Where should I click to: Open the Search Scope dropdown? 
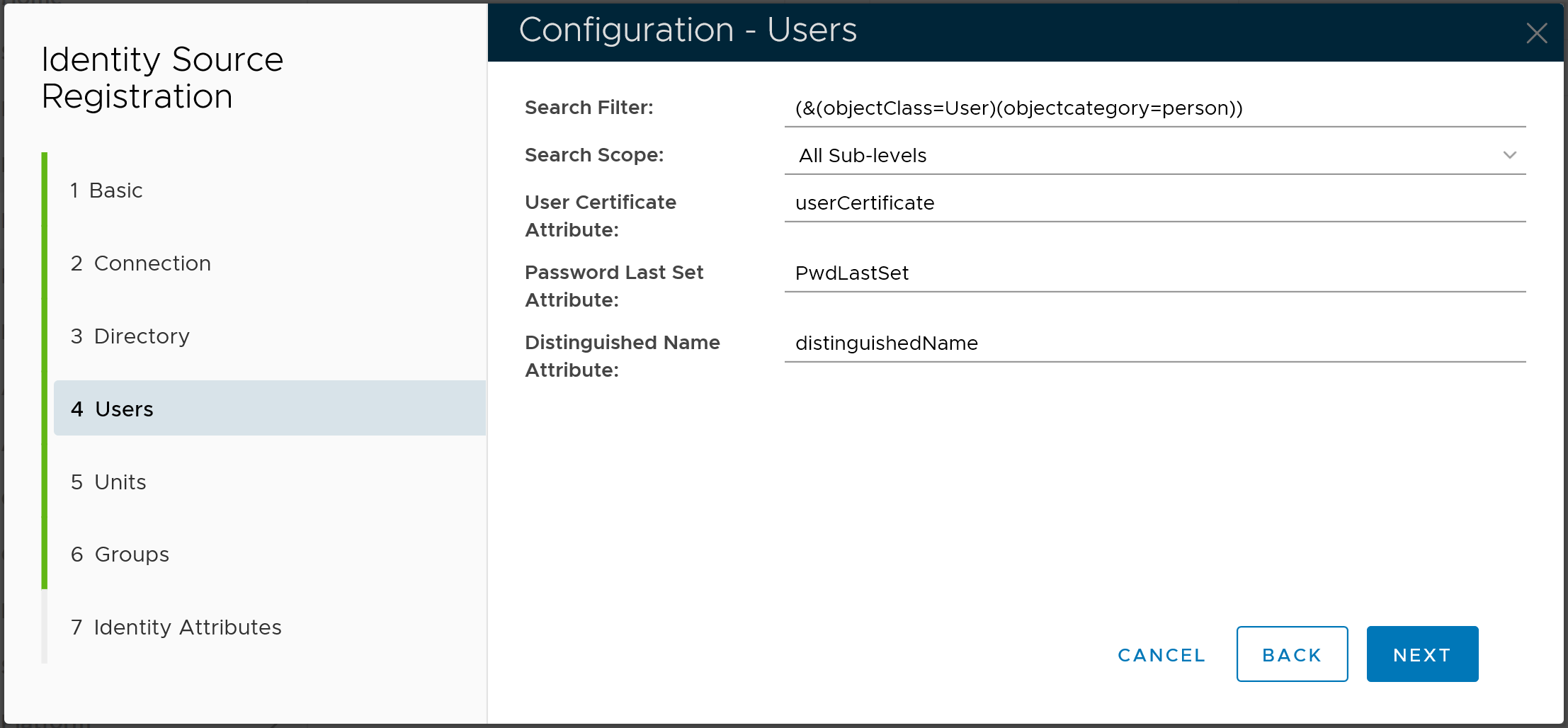point(1154,155)
